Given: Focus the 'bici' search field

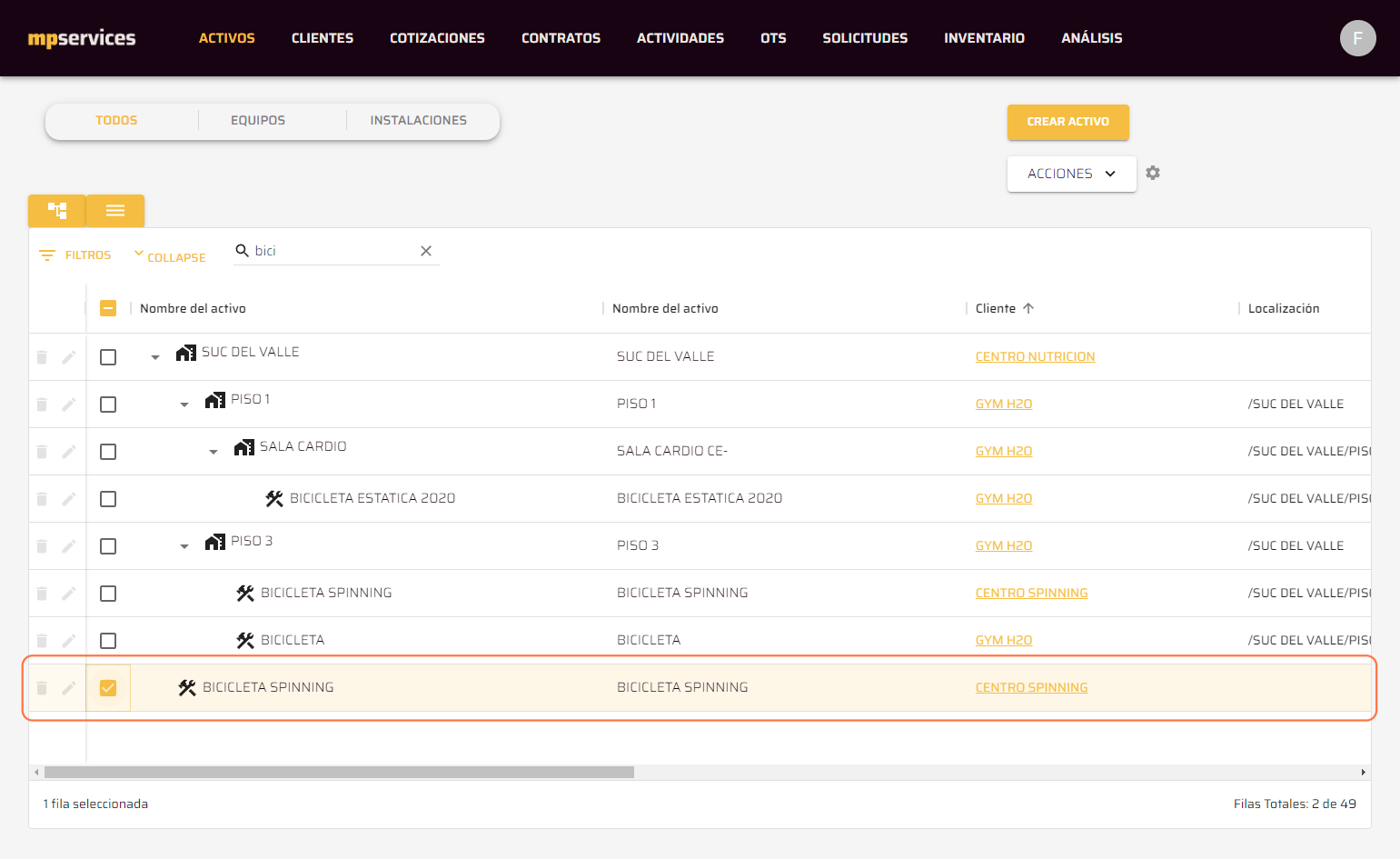Looking at the screenshot, I should tap(336, 251).
